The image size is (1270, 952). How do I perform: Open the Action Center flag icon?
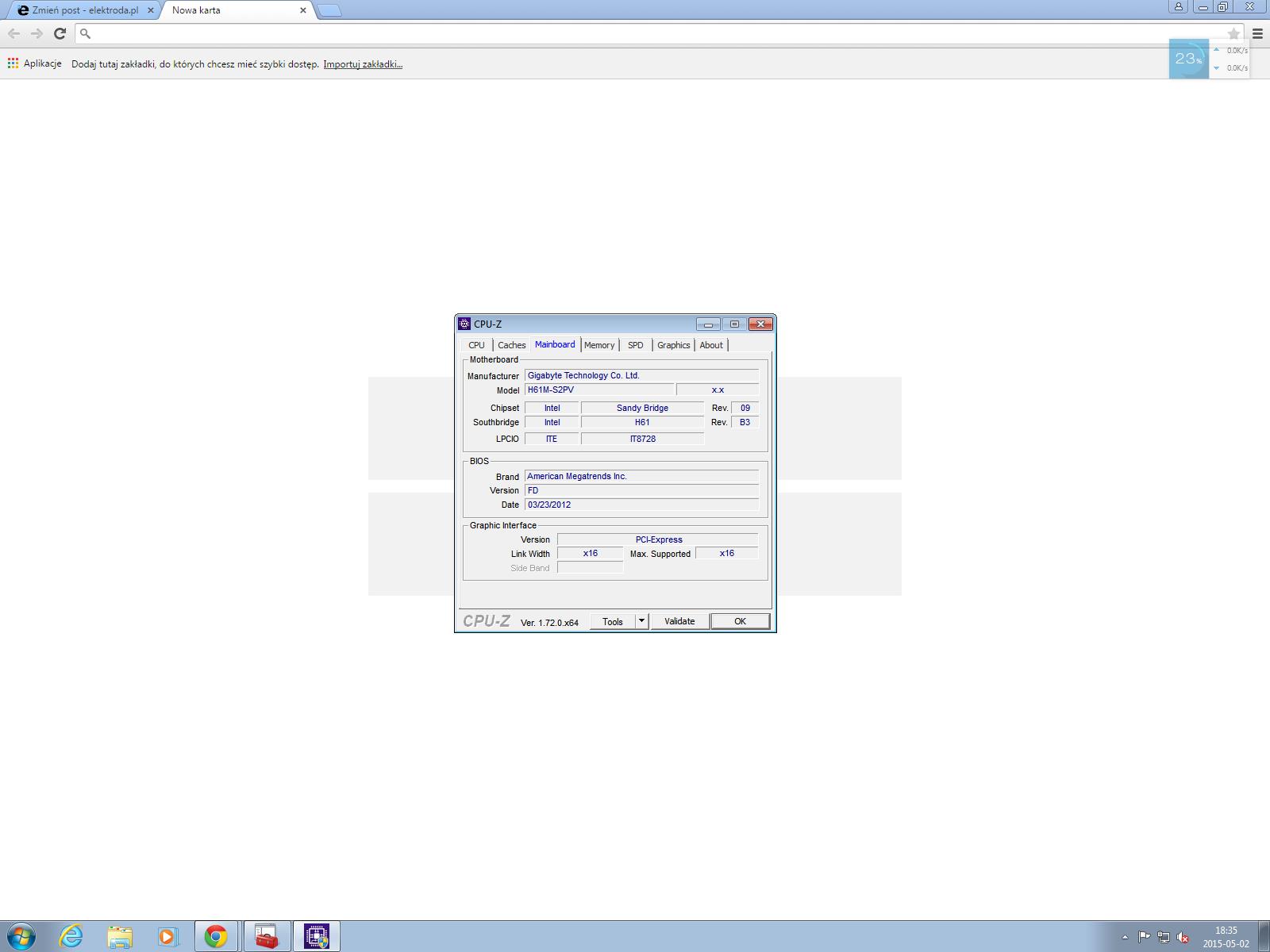(1144, 937)
